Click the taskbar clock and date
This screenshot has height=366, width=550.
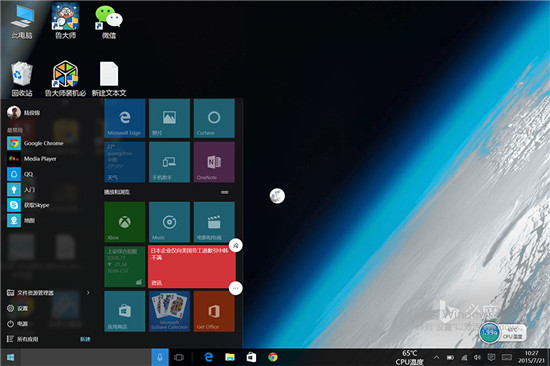click(x=531, y=357)
